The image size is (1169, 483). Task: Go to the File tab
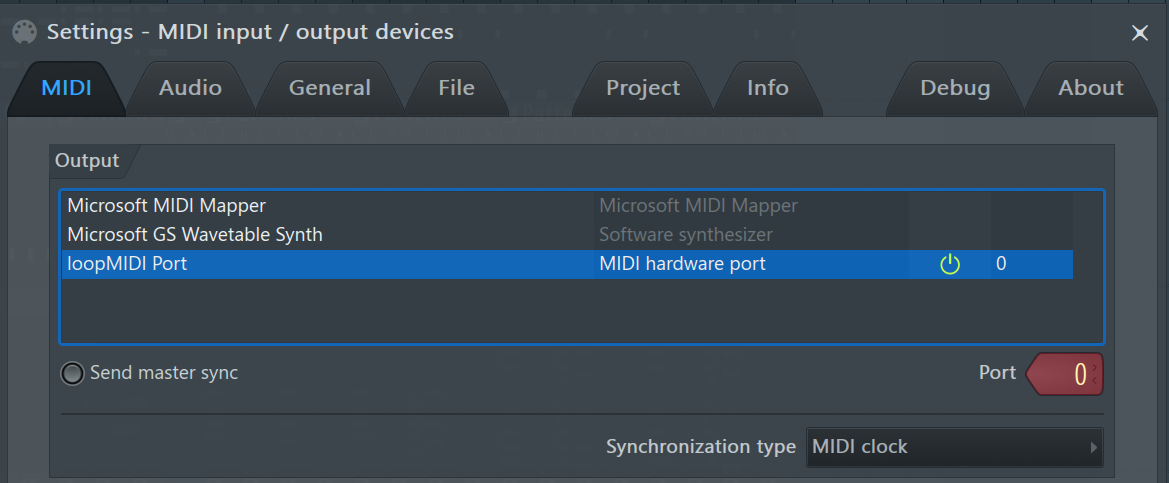[x=456, y=88]
